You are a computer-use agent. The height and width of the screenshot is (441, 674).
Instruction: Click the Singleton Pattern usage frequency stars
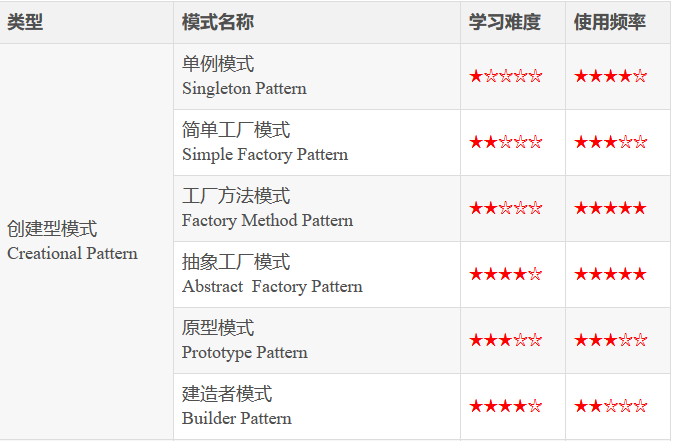(610, 77)
